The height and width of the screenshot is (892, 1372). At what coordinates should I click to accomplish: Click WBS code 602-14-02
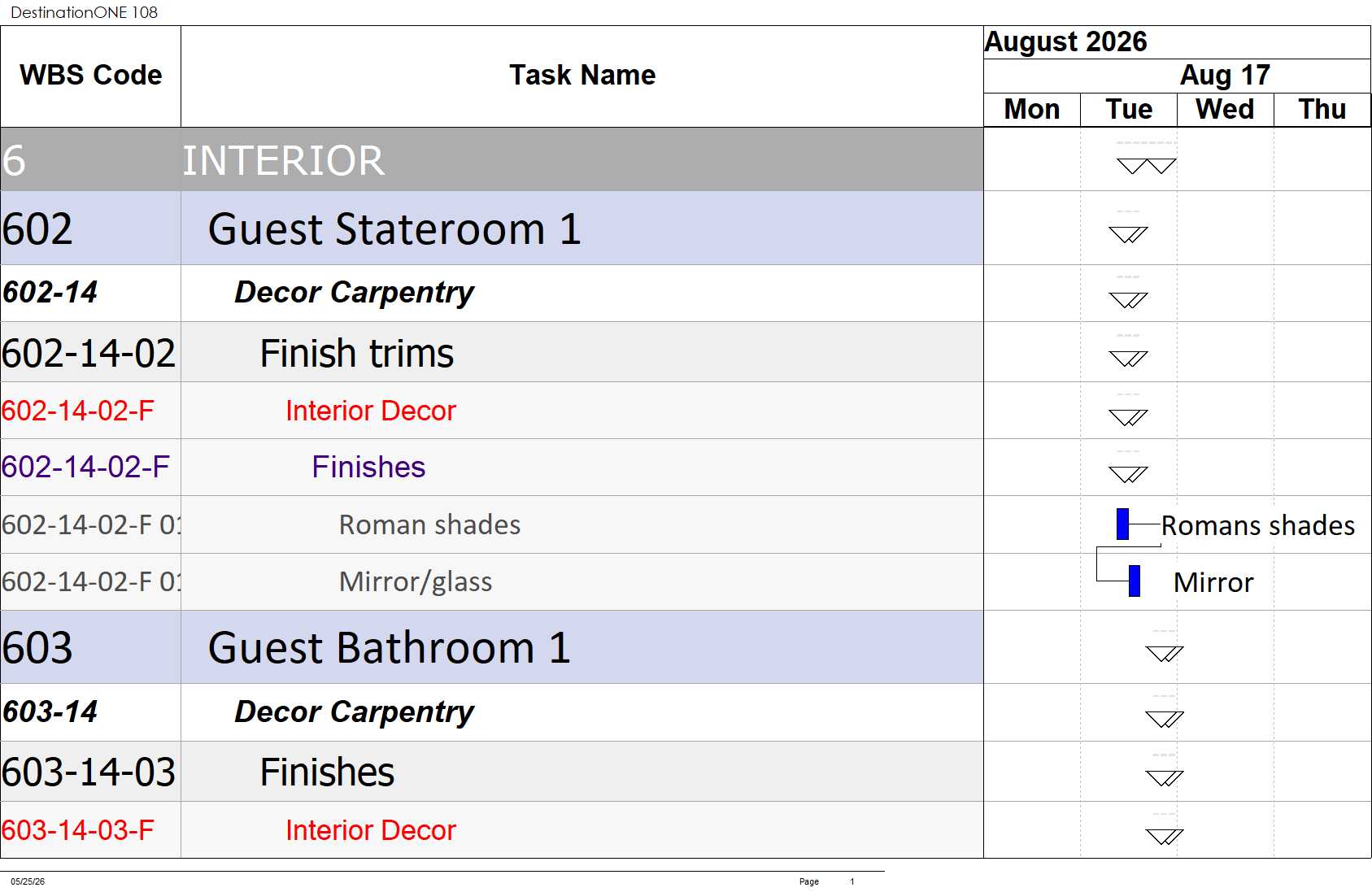89,354
